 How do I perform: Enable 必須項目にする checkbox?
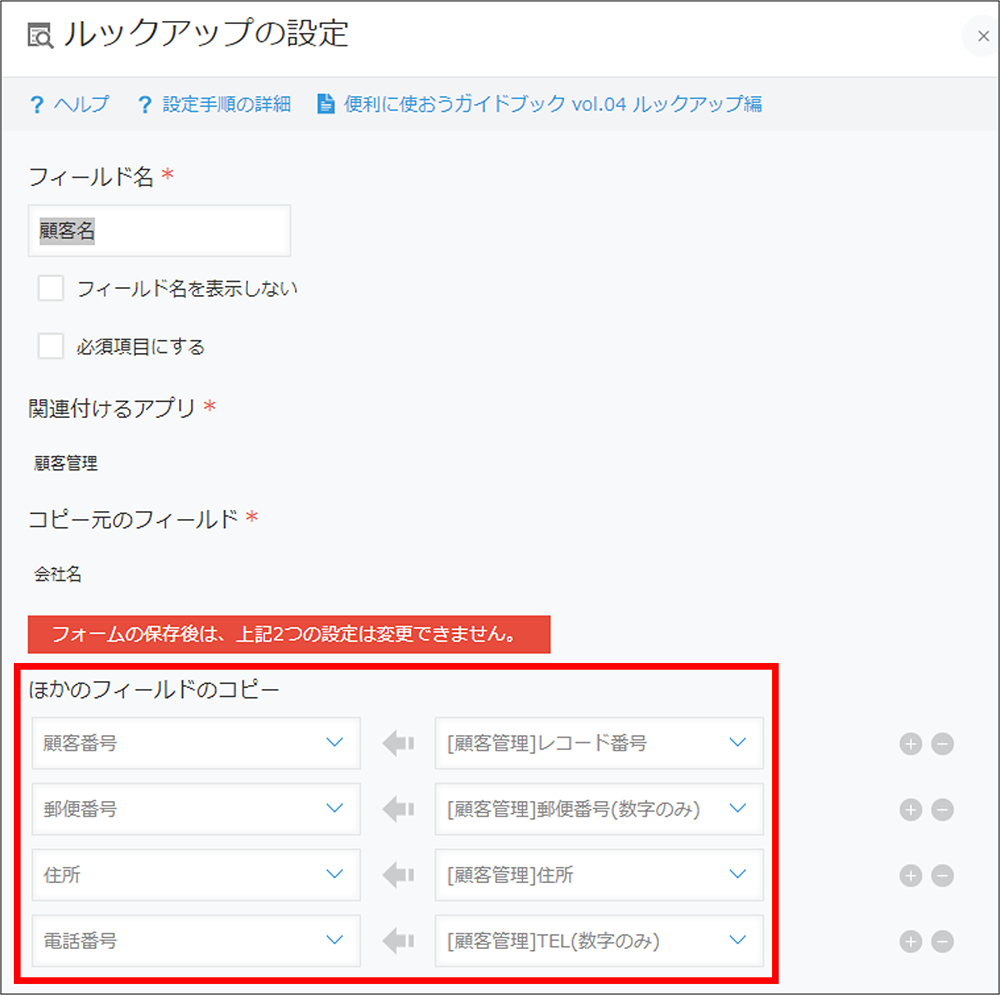point(50,346)
